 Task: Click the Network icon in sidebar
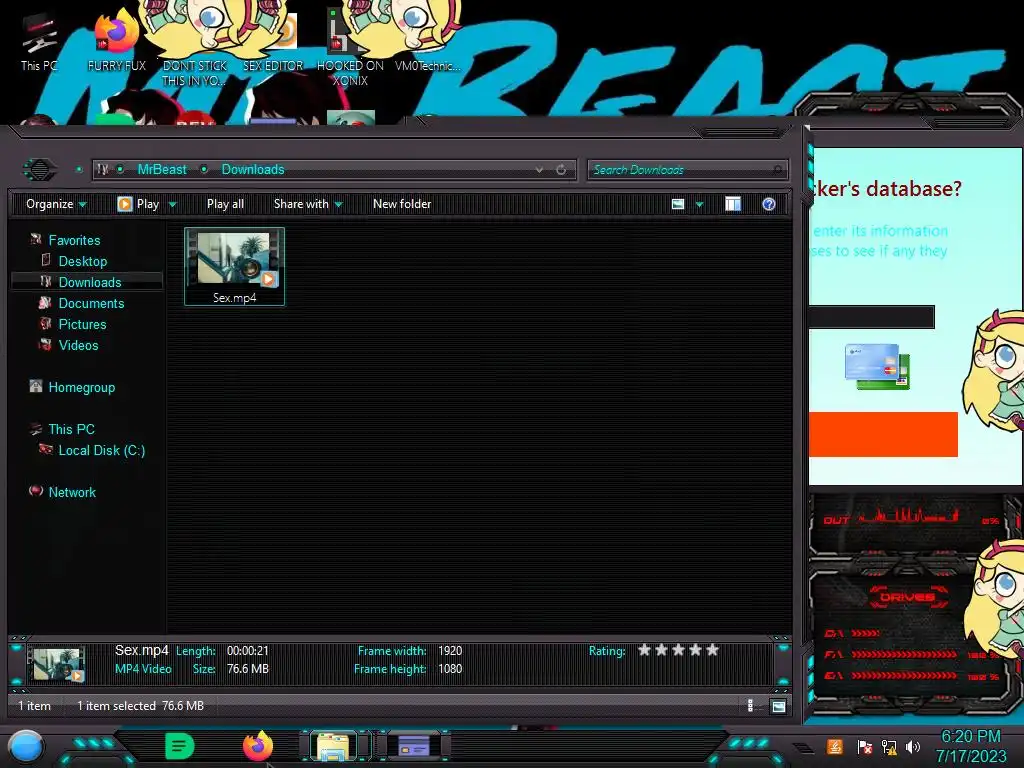coord(36,492)
